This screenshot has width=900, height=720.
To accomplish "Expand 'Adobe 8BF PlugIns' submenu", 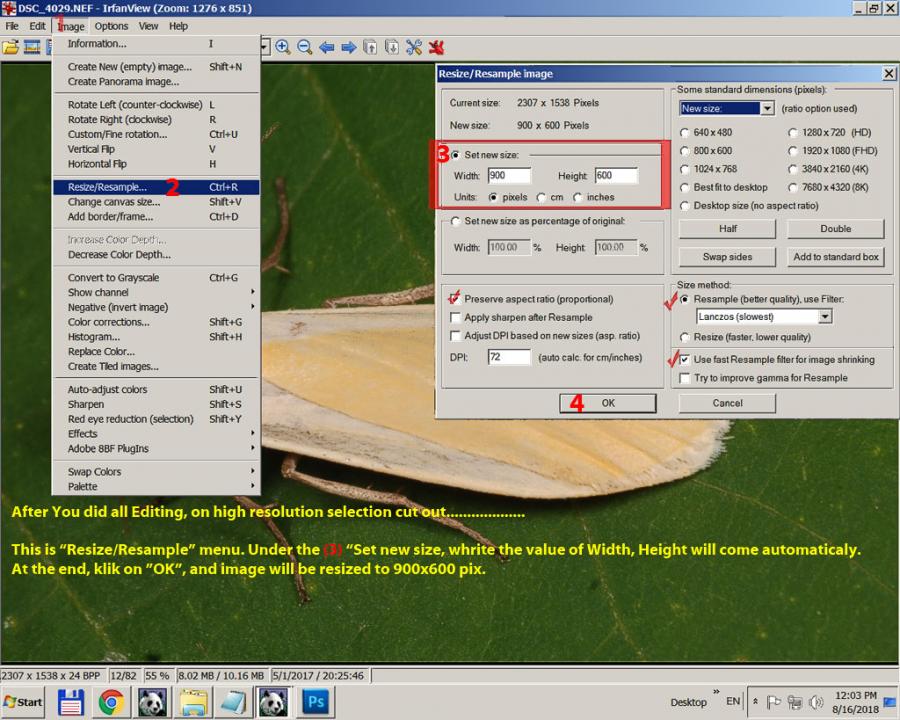I will pos(156,449).
